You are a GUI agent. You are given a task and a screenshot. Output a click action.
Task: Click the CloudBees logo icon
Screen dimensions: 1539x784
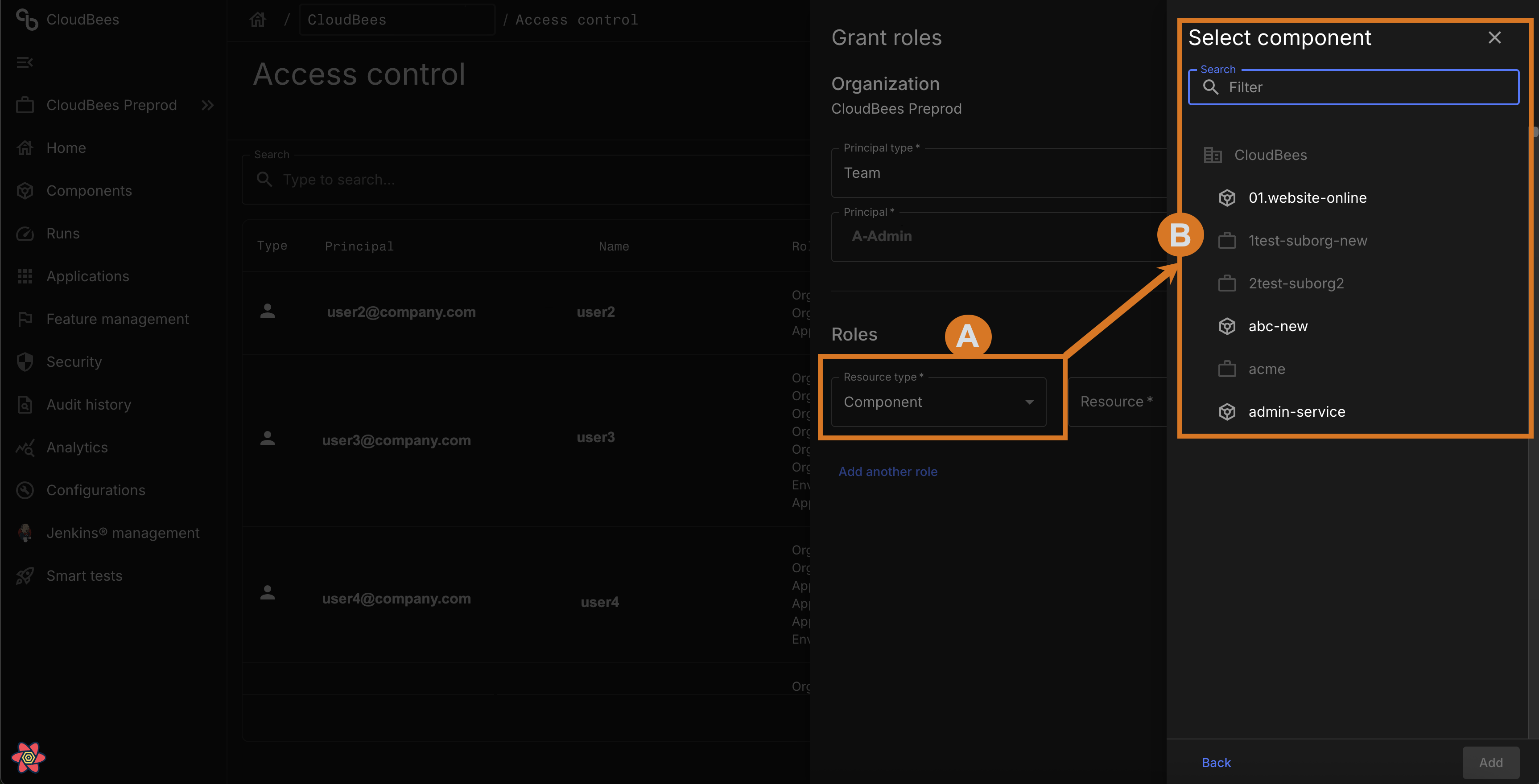(x=27, y=20)
